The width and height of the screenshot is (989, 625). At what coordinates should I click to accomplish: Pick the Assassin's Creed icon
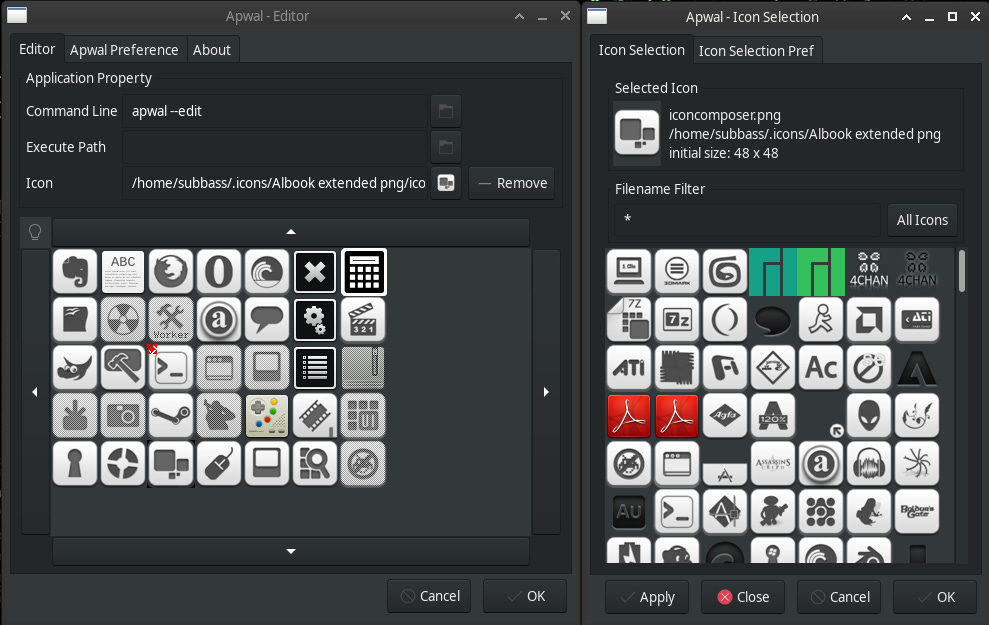coord(773,464)
